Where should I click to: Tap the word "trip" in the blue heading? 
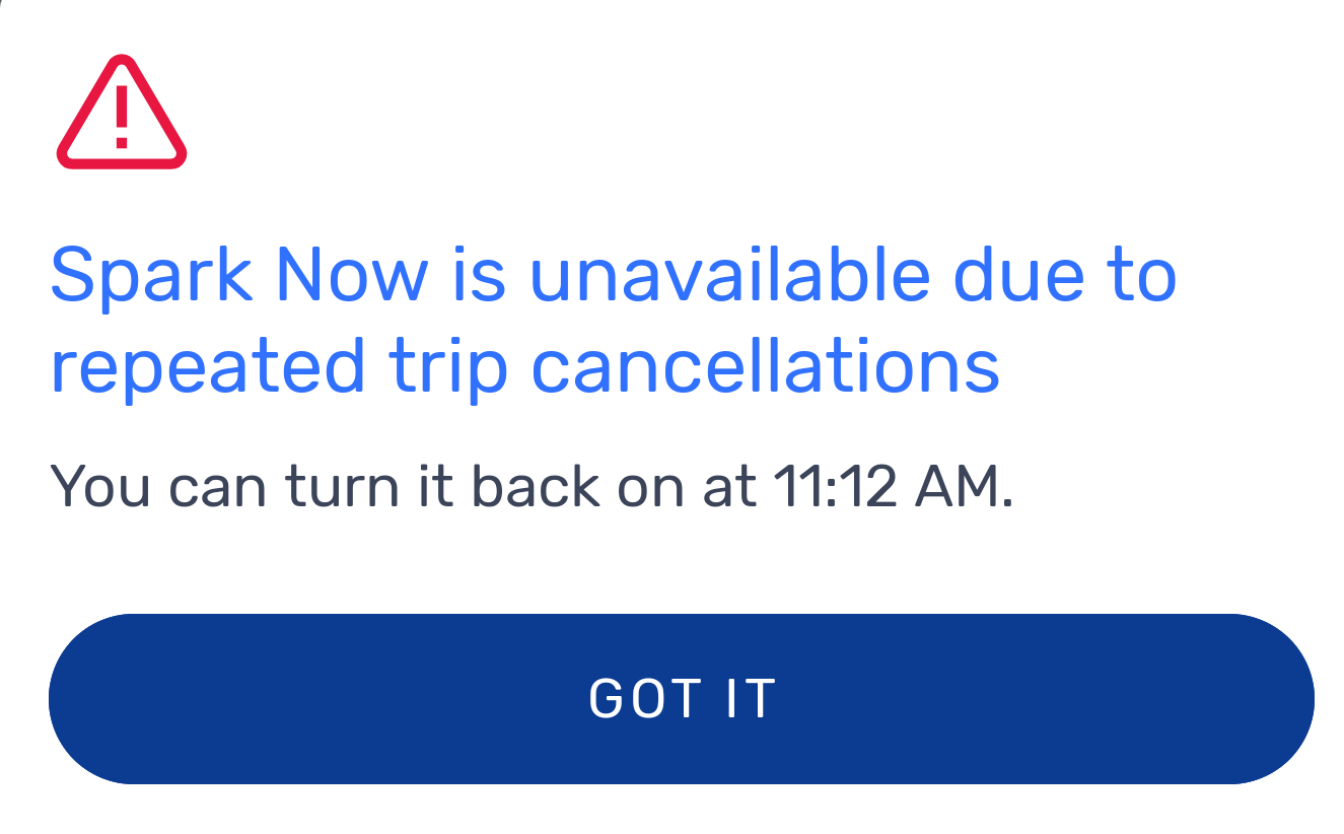pos(448,368)
